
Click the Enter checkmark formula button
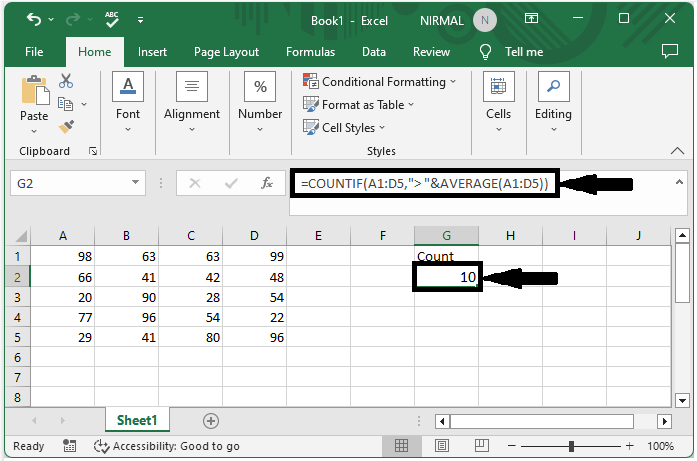[231, 183]
